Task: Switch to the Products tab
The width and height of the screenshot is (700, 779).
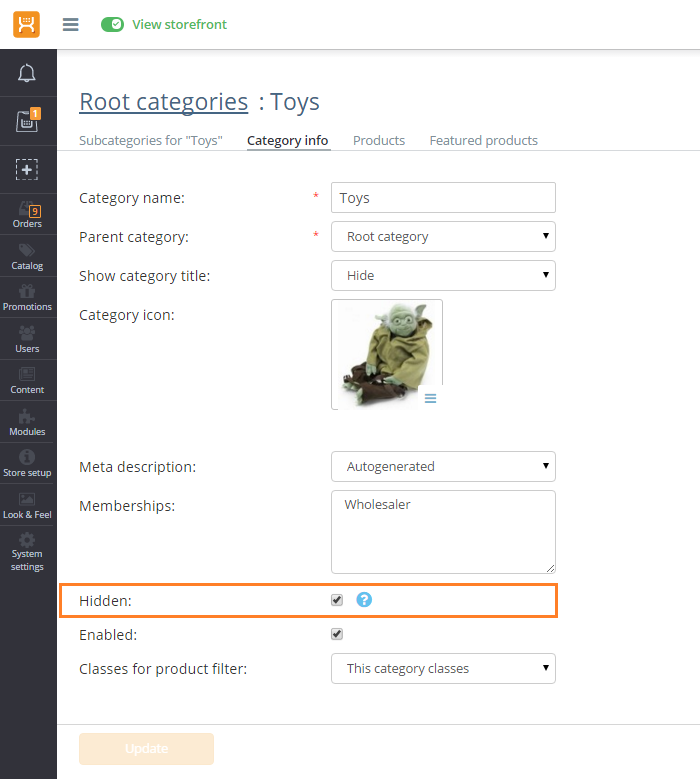Action: coord(378,141)
